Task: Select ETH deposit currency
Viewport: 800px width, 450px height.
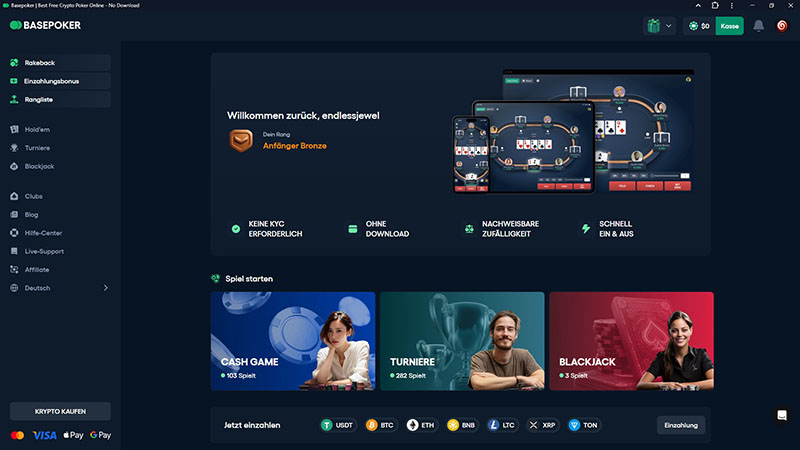Action: [421, 425]
